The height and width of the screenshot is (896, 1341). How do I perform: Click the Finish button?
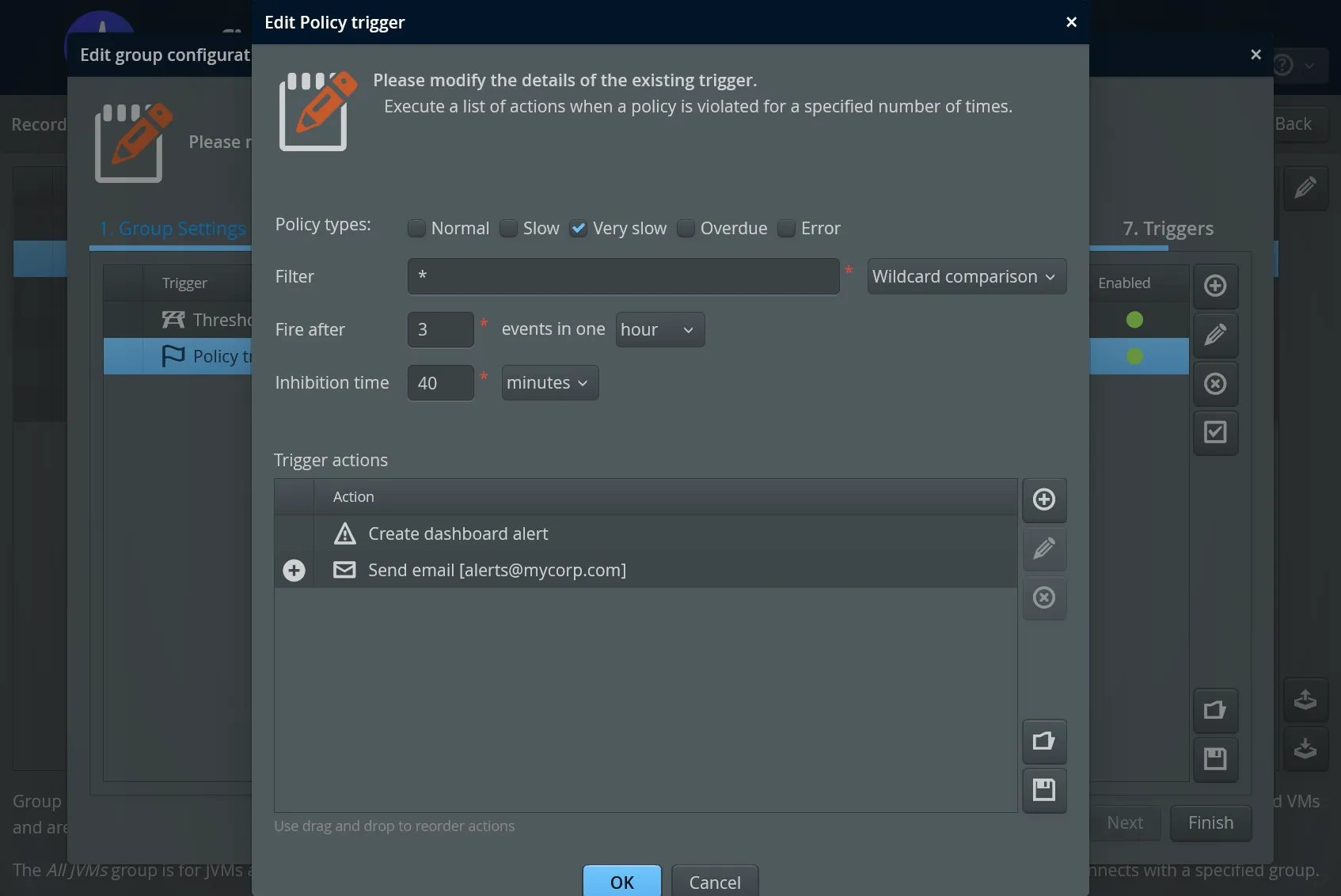point(1210,823)
